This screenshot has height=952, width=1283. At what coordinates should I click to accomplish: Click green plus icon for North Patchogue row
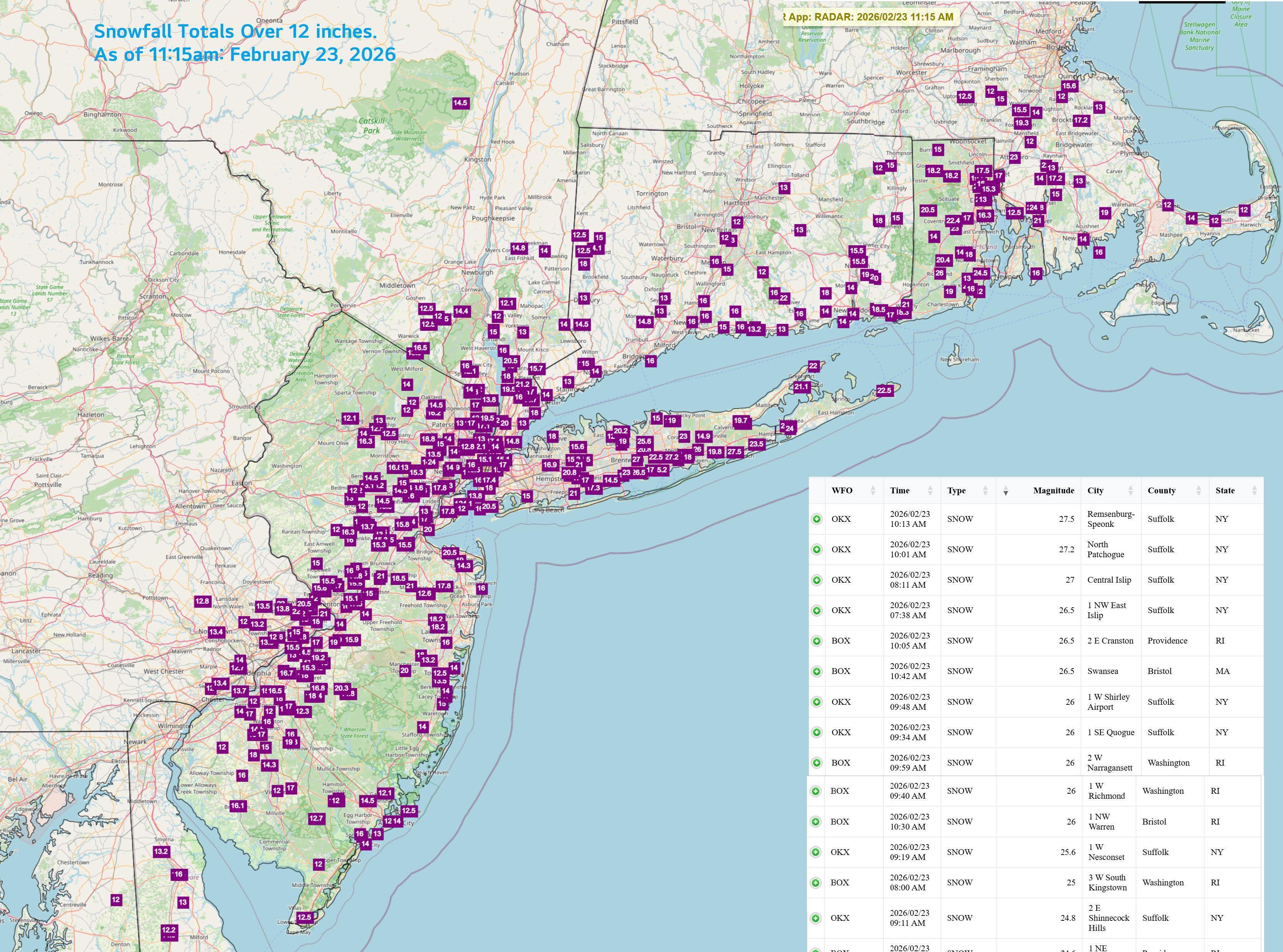[817, 550]
